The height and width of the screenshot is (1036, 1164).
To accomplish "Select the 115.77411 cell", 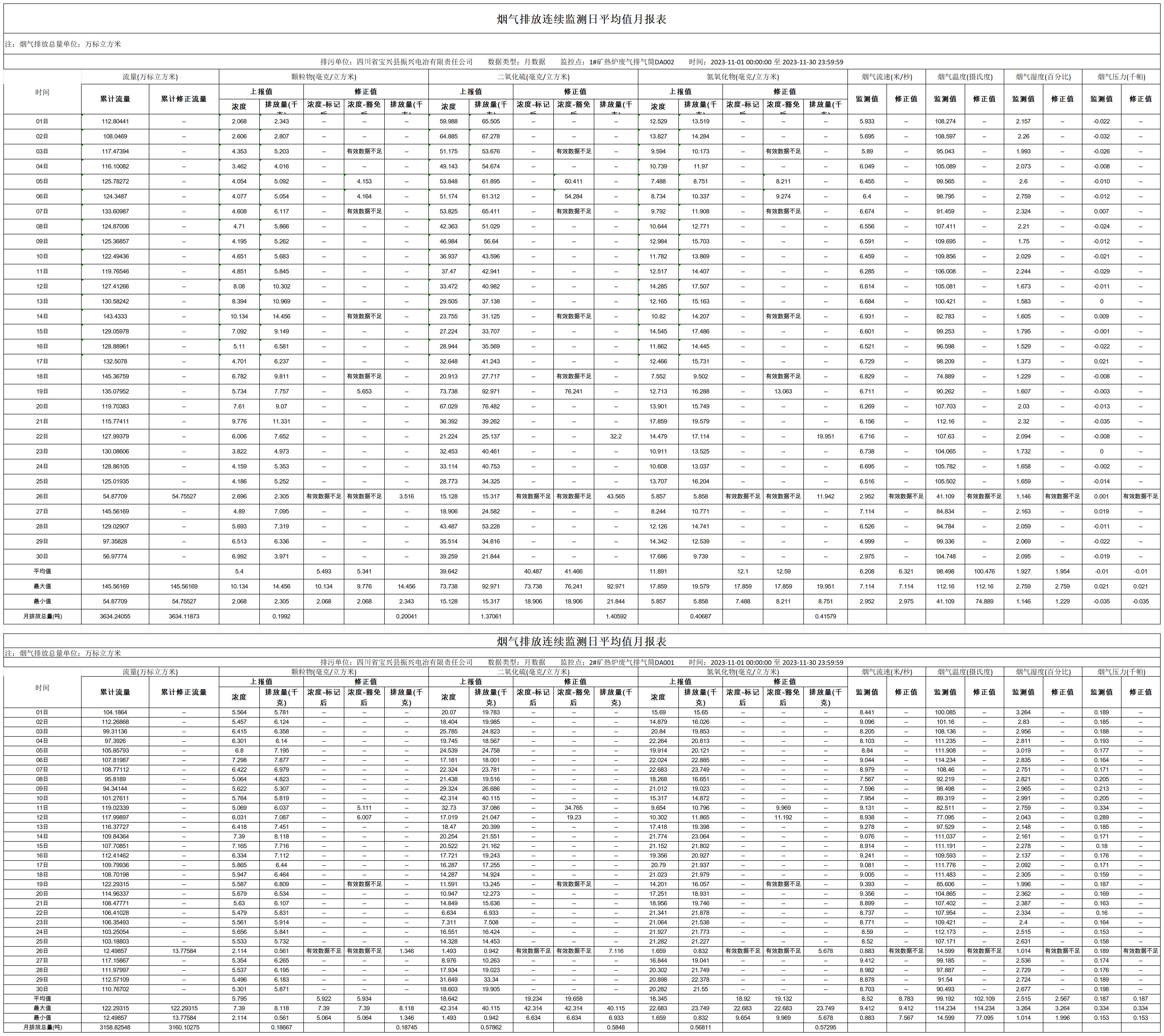I will 115,421.
